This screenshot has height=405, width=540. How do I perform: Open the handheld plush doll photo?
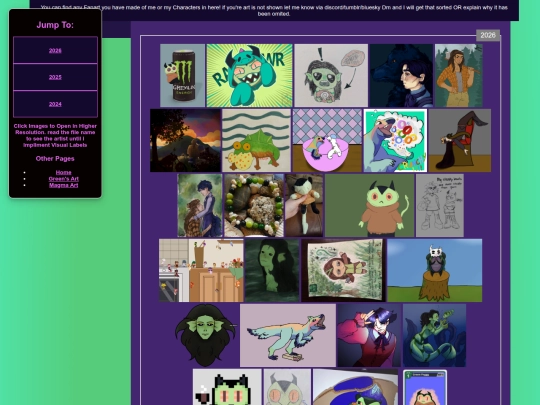pos(304,205)
